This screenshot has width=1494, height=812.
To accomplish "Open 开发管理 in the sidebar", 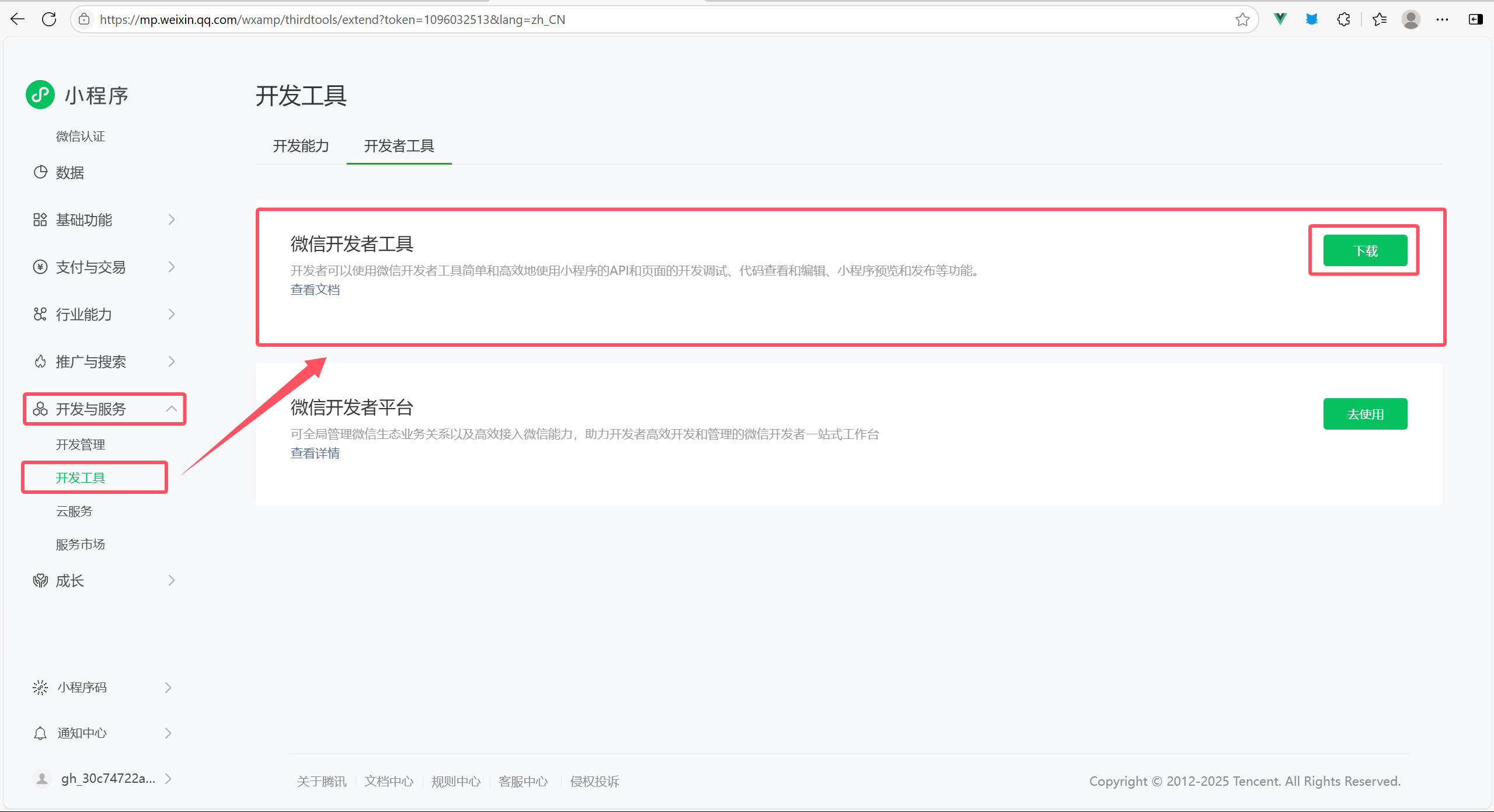I will point(81,445).
